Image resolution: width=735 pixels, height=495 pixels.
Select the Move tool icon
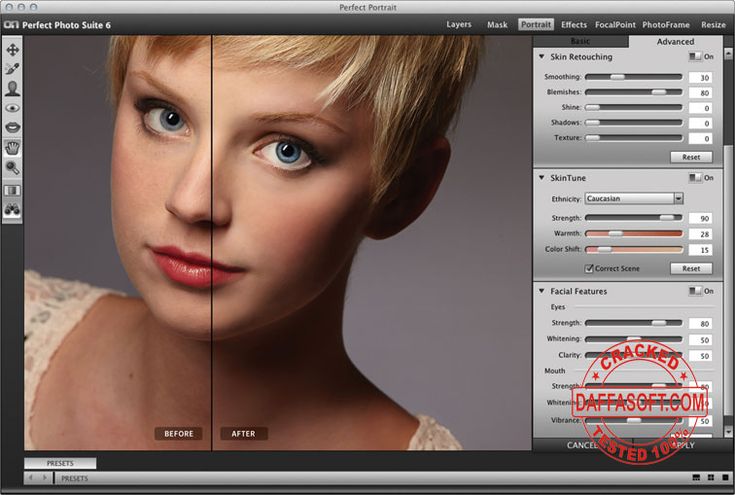pos(13,49)
